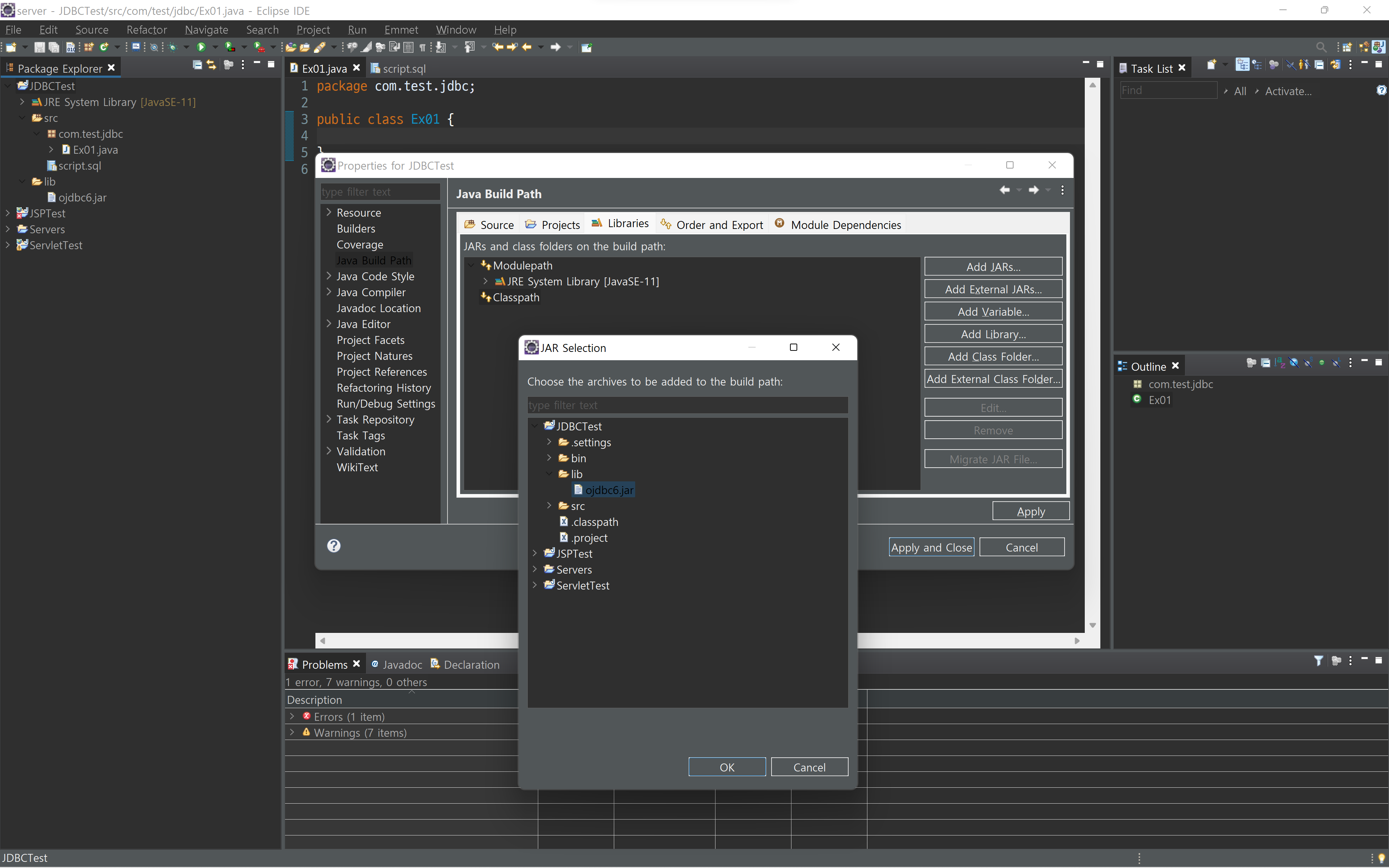
Task: Click the New Task icon in Task List
Action: (1211, 65)
